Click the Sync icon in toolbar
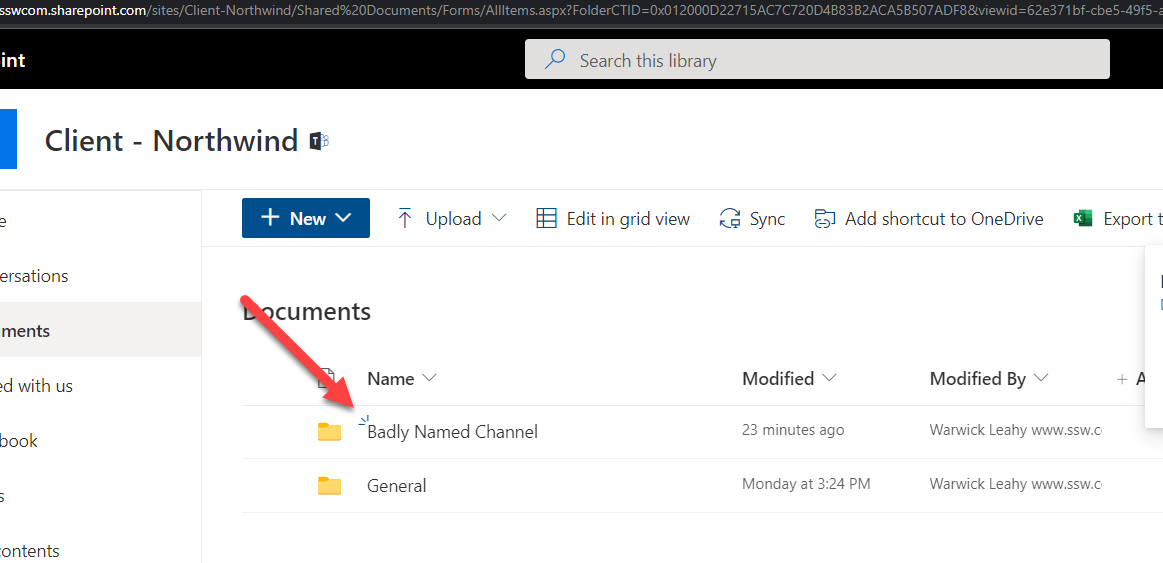Screen dimensions: 1163x563 [731, 219]
